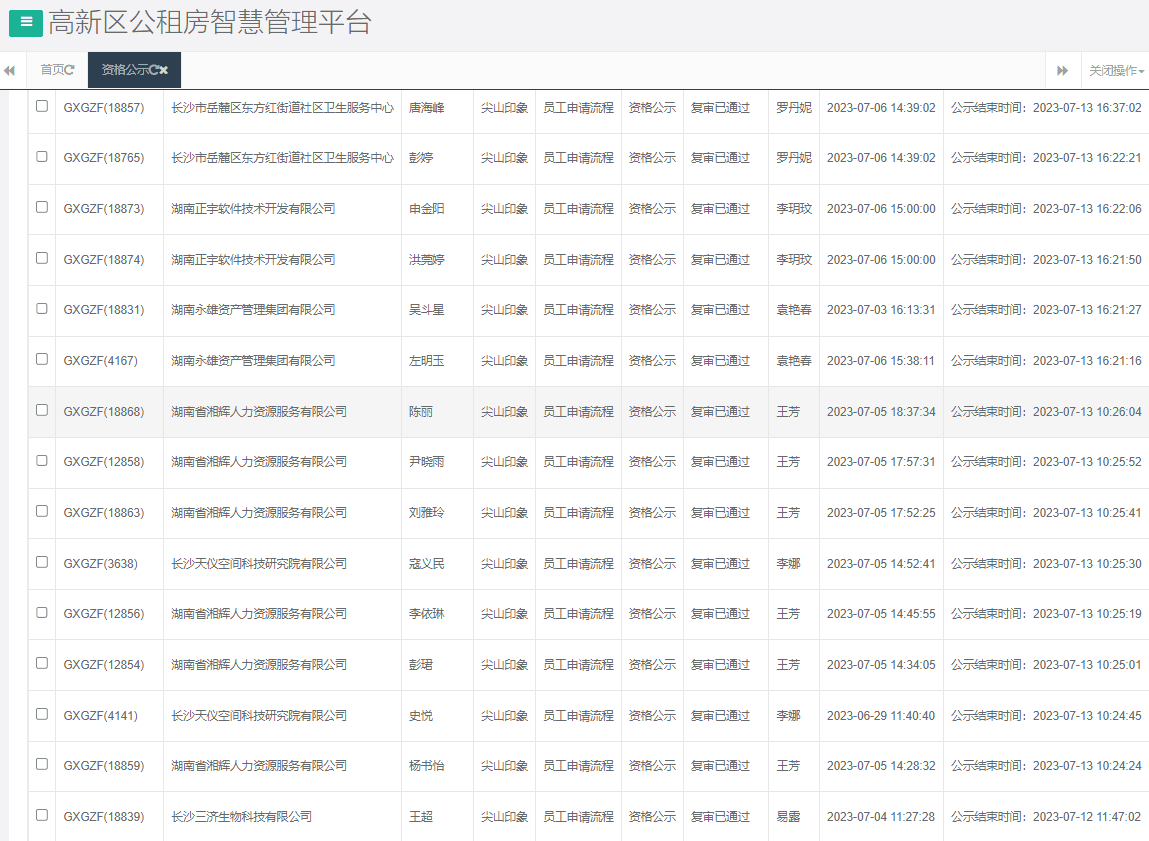Toggle the green hamburger sidebar menu
This screenshot has height=841, width=1149.
(26, 22)
